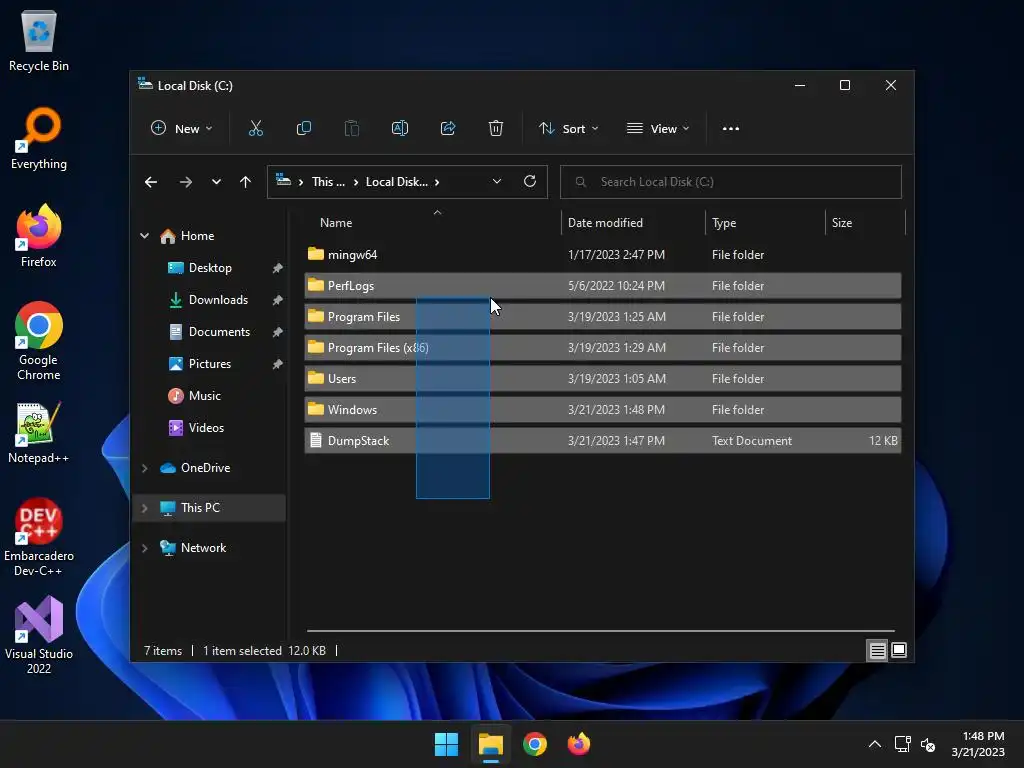Switch to large thumbnails layout icon
Viewport: 1024px width, 768px height.
899,650
